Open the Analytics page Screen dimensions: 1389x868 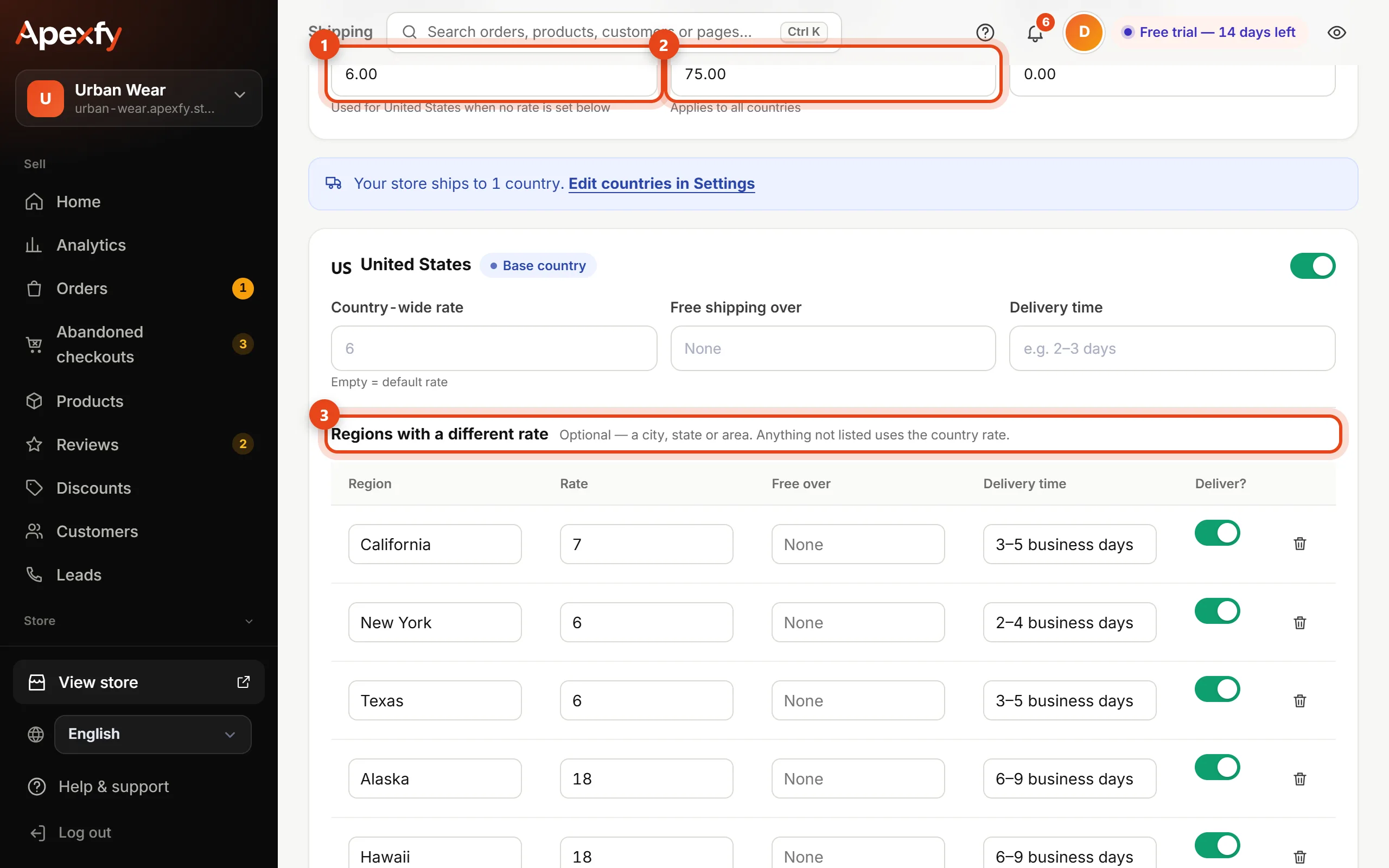(x=139, y=245)
